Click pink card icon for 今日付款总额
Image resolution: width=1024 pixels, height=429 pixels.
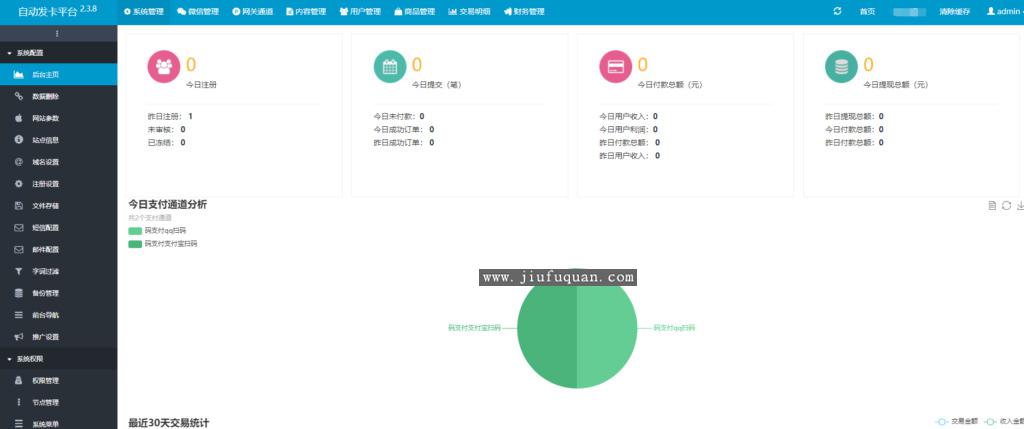616,67
